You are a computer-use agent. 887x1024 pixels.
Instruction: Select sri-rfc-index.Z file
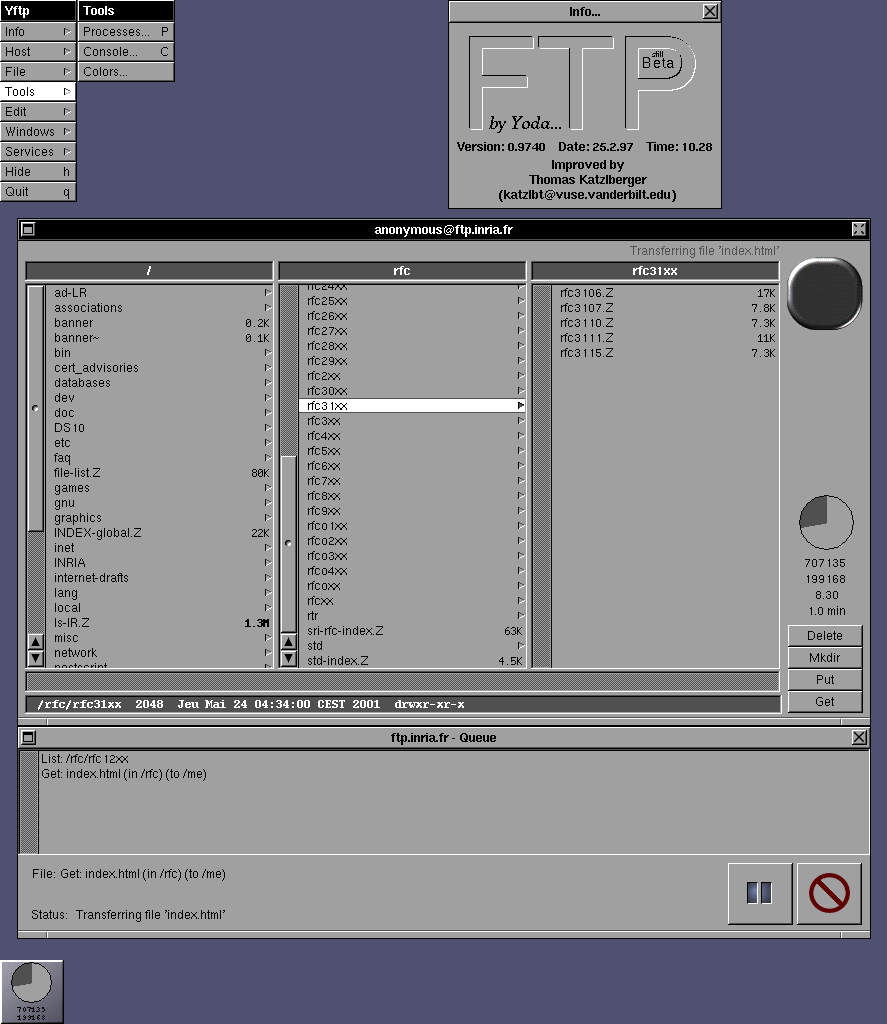tap(411, 631)
